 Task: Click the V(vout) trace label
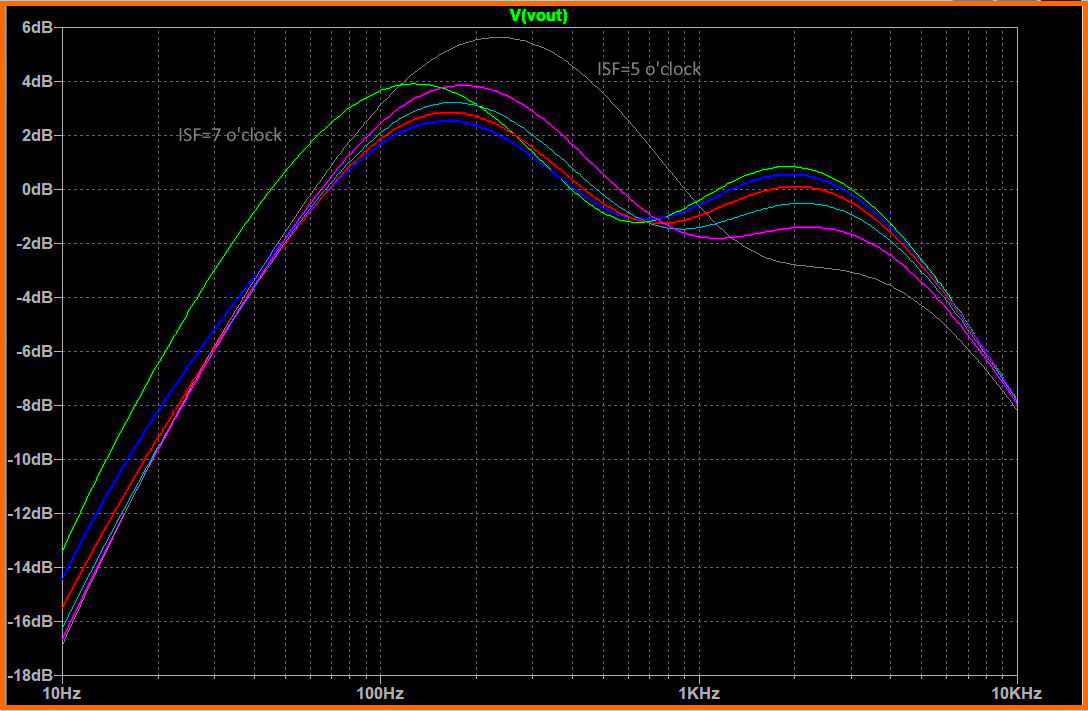coord(539,15)
